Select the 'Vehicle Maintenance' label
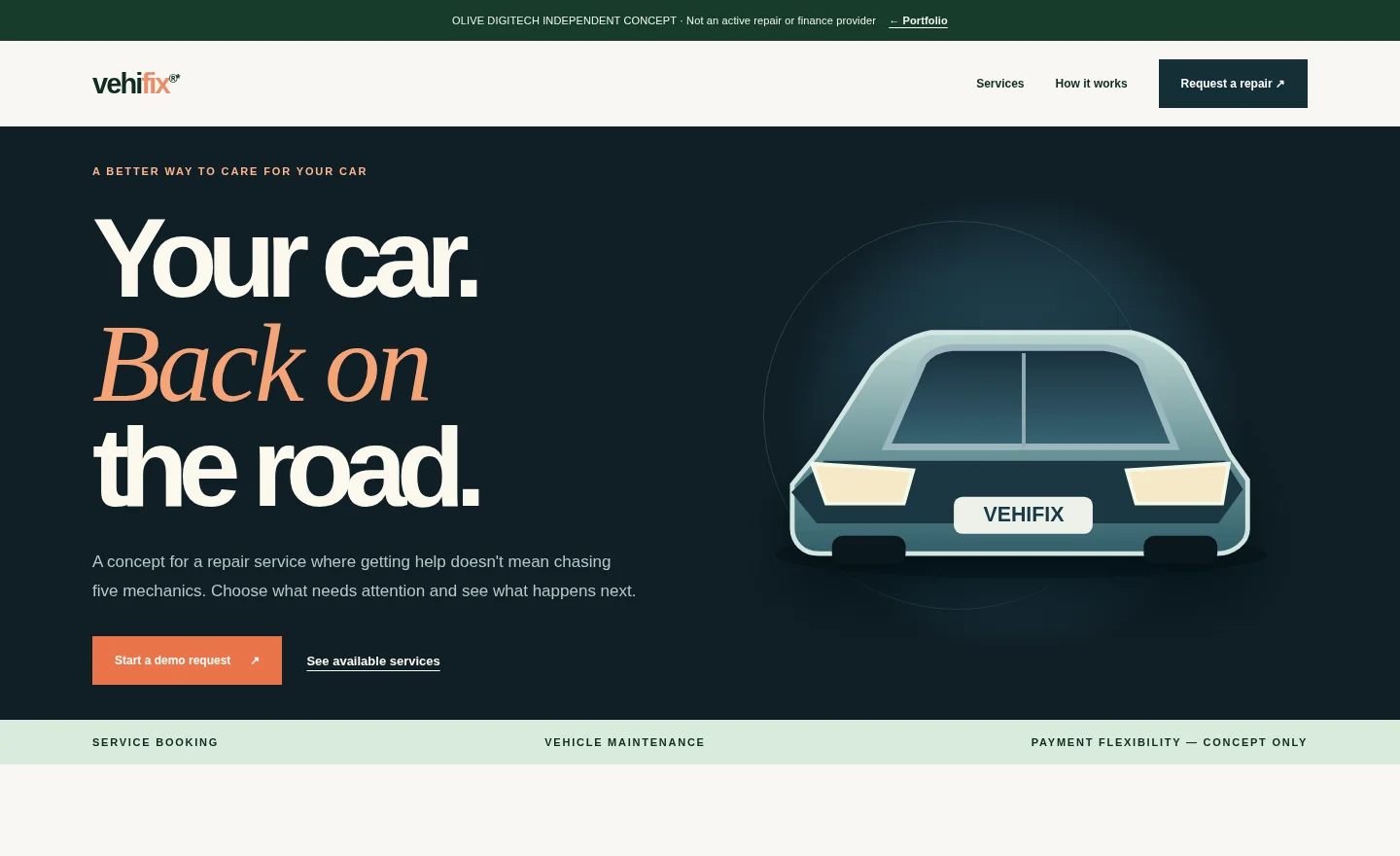 point(624,742)
